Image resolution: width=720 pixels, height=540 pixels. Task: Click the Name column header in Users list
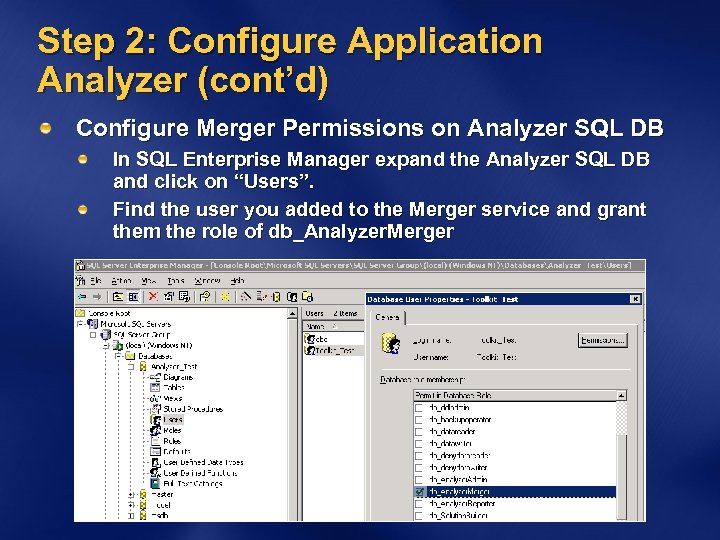click(x=333, y=326)
